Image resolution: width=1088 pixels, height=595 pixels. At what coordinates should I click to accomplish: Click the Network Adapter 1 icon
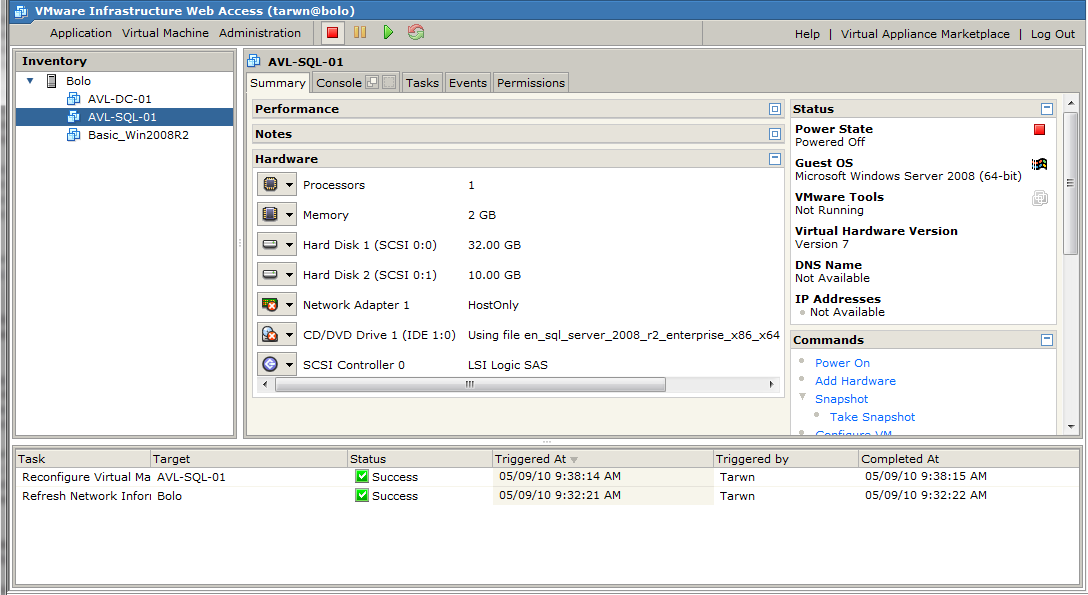[270, 304]
